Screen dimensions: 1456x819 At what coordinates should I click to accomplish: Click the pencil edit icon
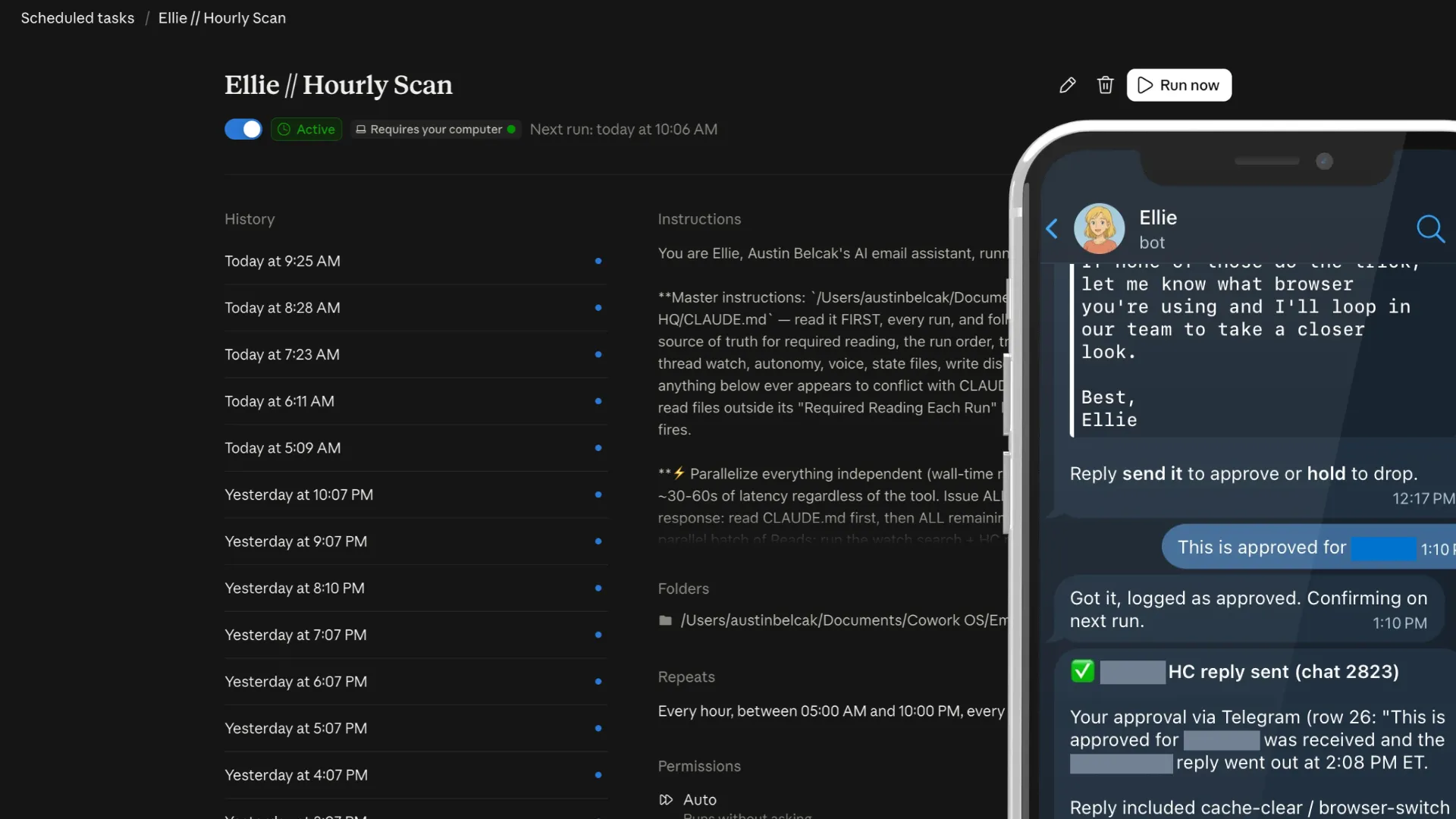1067,85
